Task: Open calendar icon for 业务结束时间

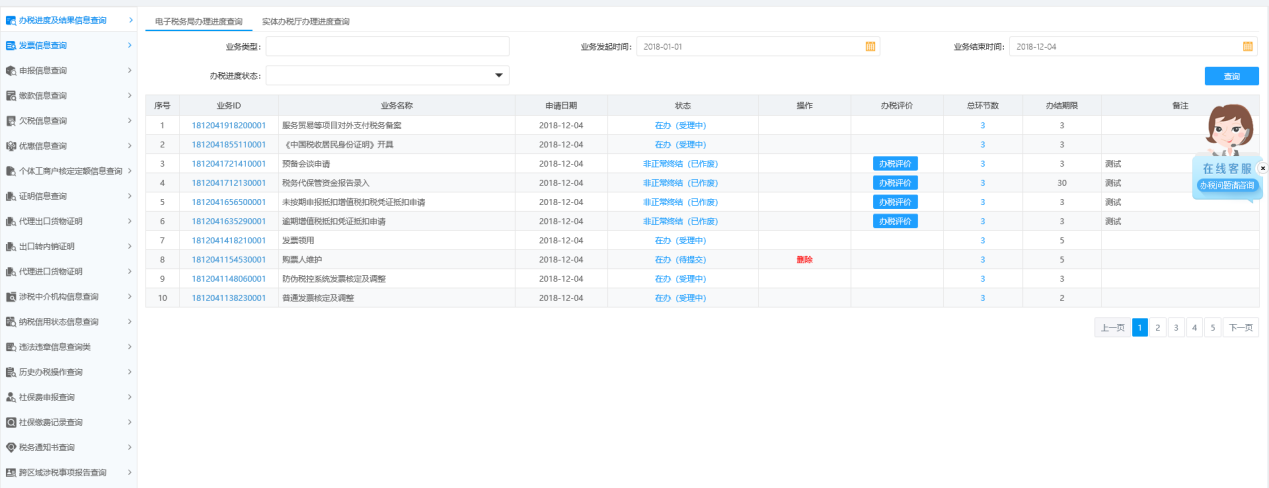Action: (x=1247, y=46)
